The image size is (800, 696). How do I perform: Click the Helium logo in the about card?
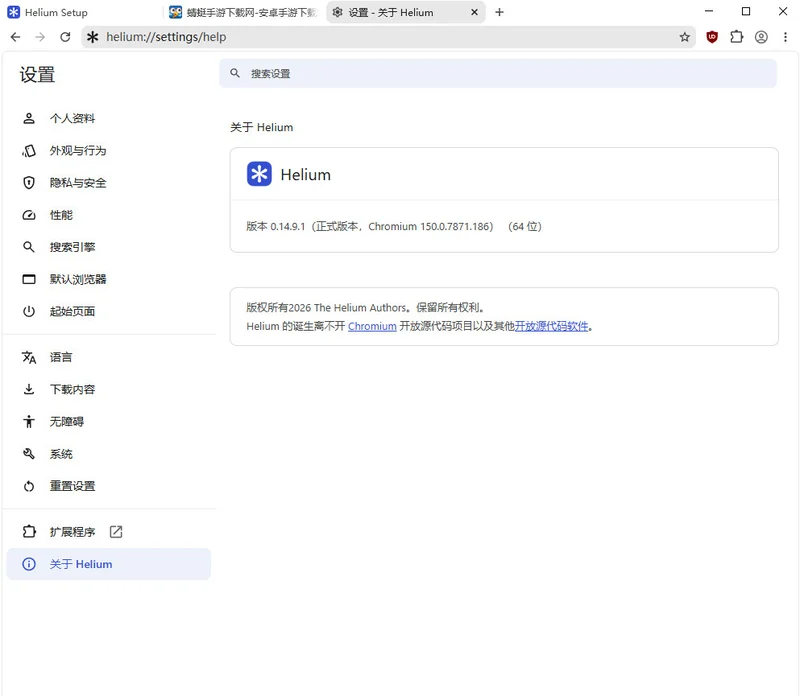(259, 174)
